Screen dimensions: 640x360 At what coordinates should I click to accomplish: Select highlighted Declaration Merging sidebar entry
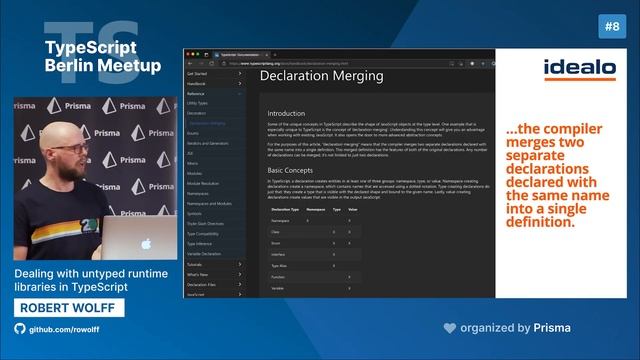pos(207,123)
